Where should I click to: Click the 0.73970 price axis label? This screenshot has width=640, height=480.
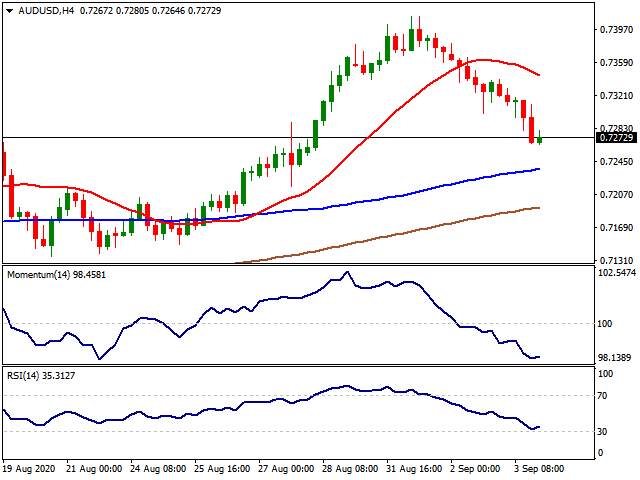616,29
